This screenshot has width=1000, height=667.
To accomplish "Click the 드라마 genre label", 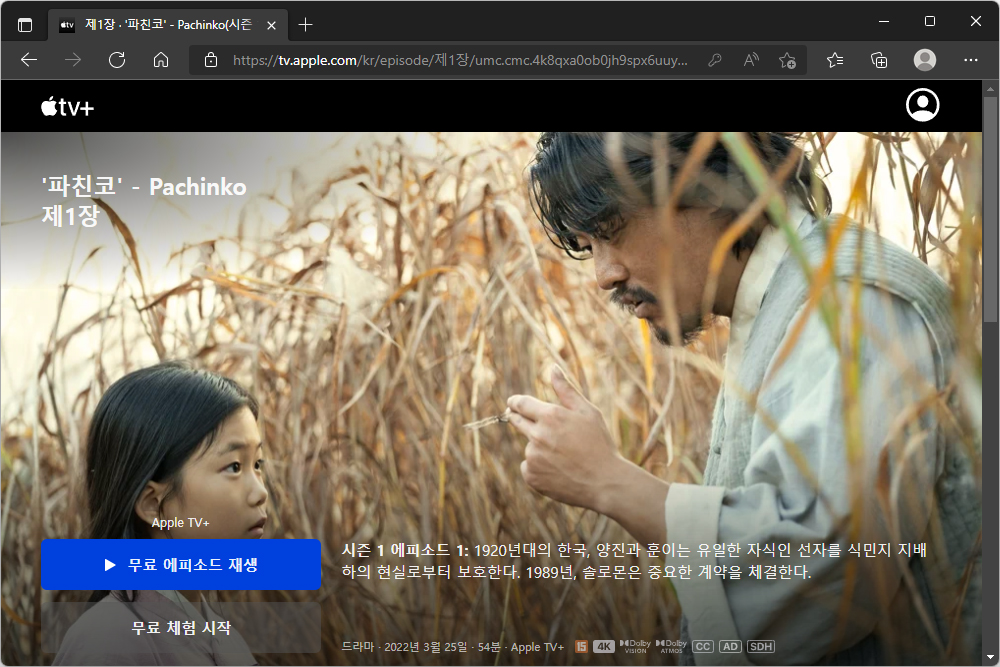I will [x=357, y=647].
